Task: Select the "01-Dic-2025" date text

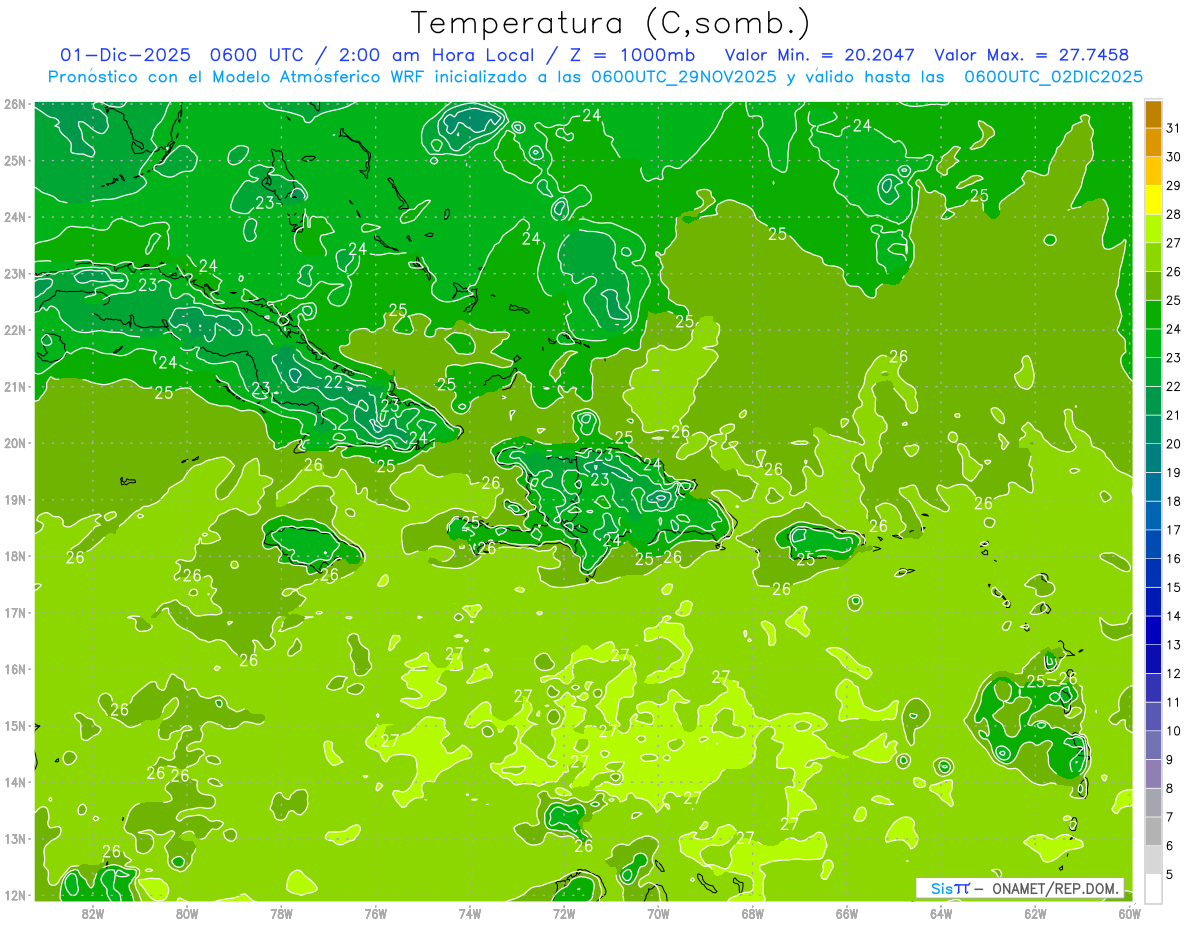Action: [125, 56]
